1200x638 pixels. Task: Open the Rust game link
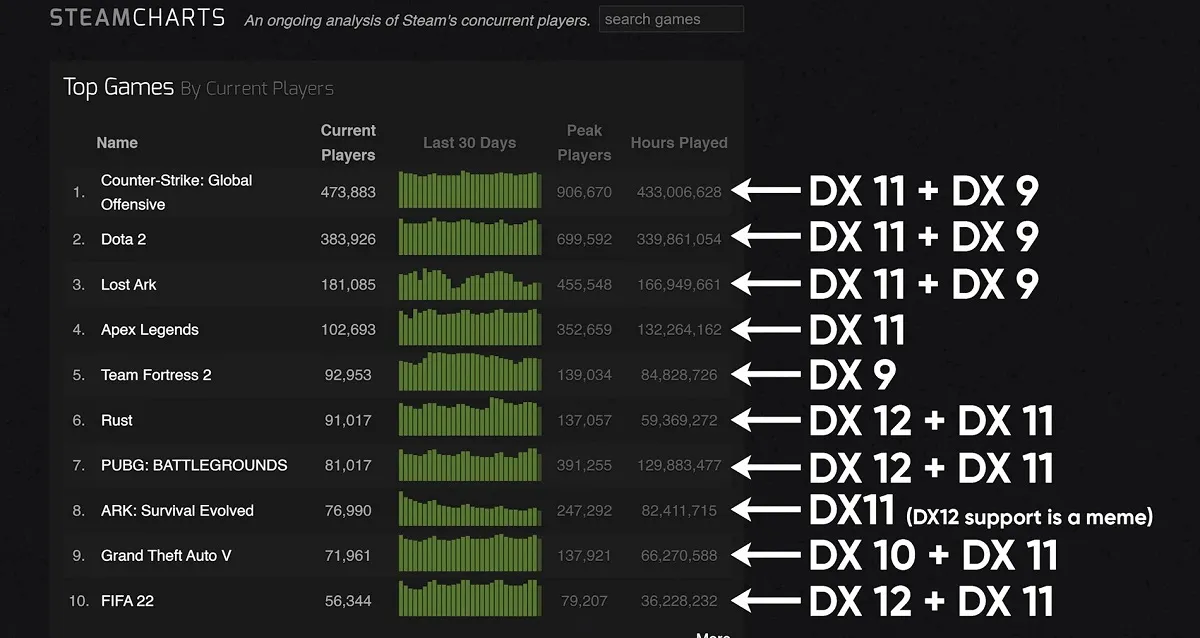coord(117,420)
